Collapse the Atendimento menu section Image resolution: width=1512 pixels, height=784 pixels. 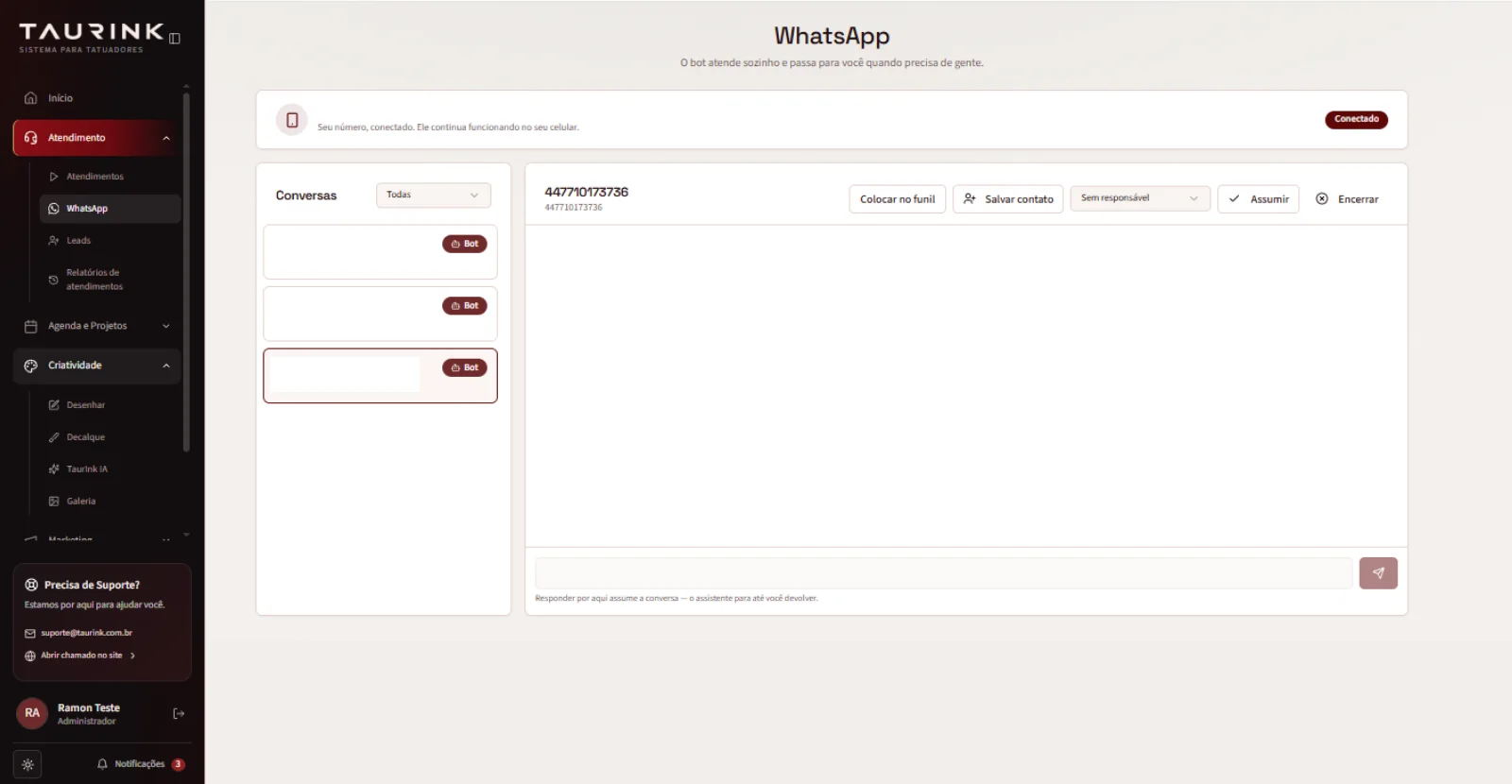96,138
